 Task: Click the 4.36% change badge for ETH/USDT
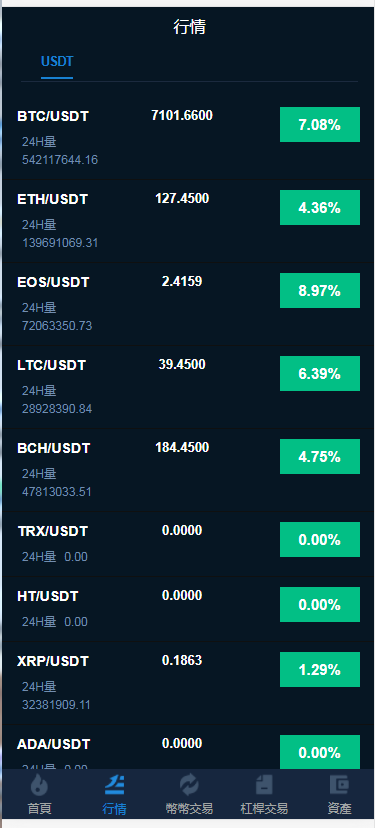(x=320, y=208)
